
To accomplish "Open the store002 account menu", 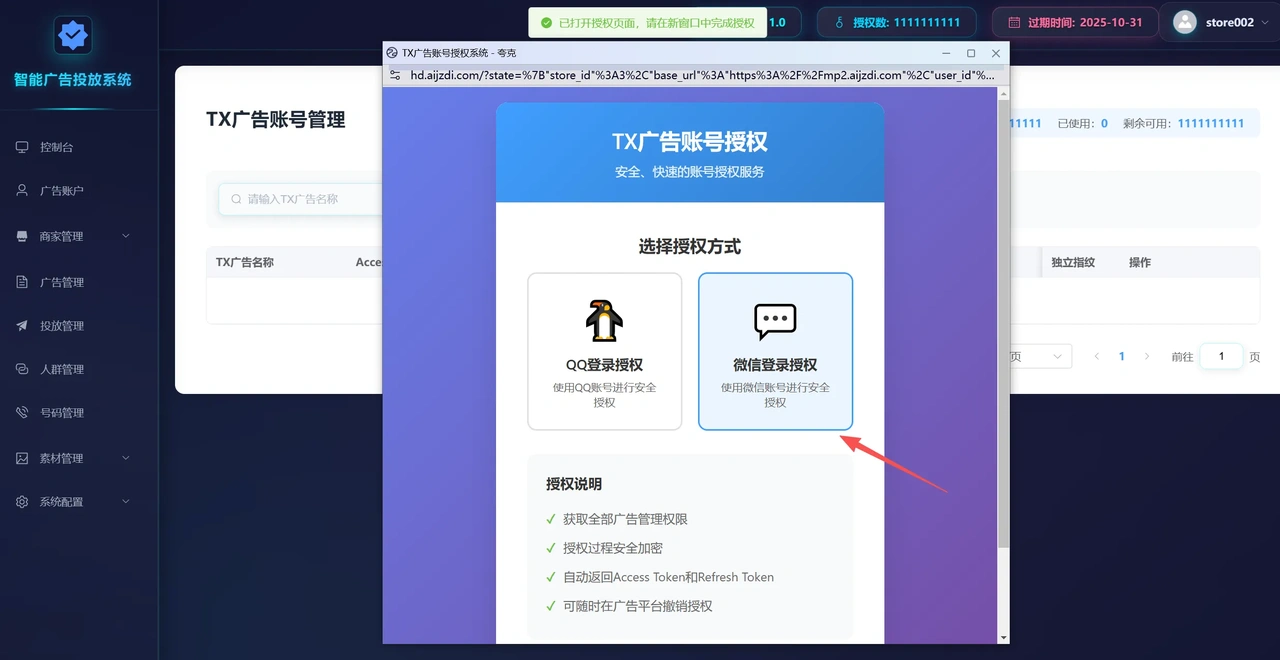I will tap(1222, 22).
